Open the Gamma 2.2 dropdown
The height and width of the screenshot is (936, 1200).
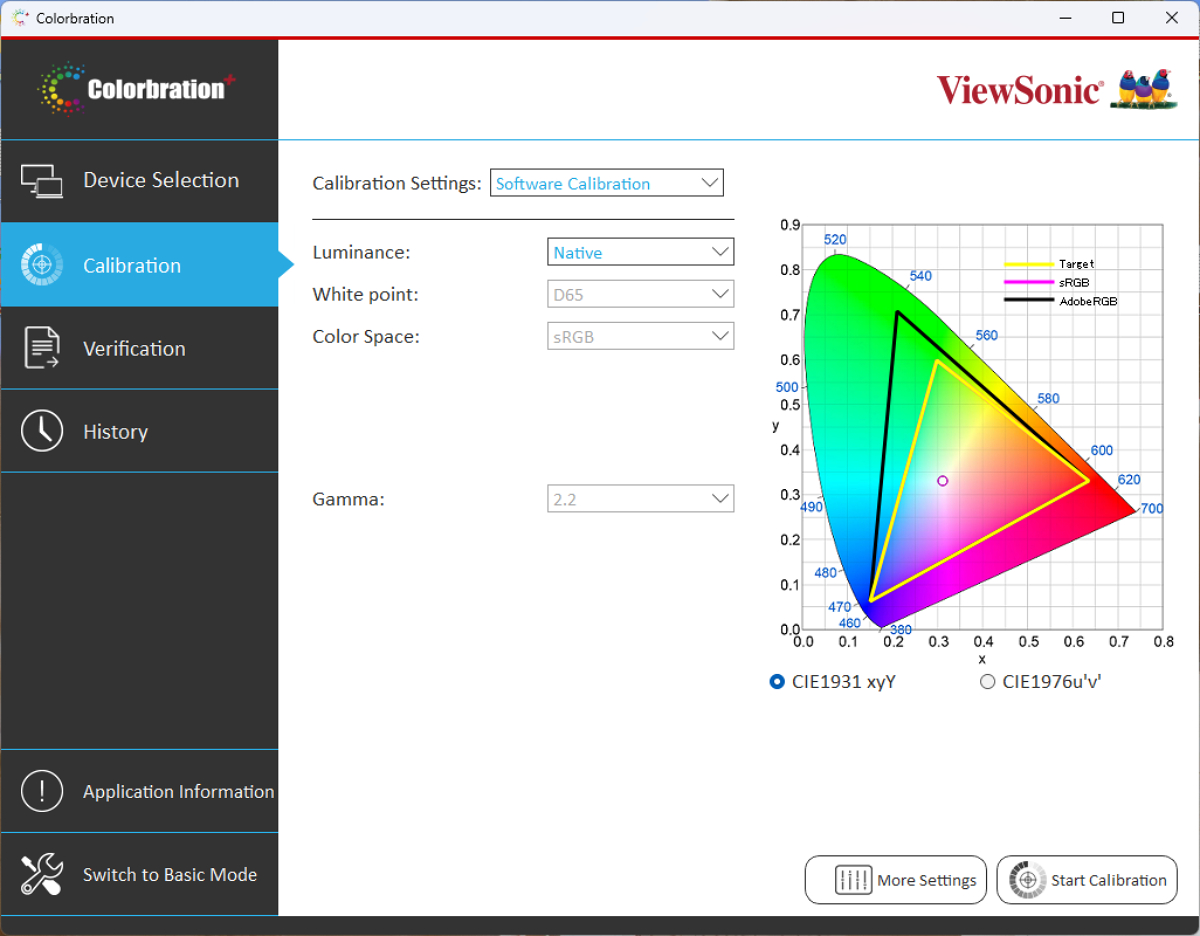click(x=640, y=498)
